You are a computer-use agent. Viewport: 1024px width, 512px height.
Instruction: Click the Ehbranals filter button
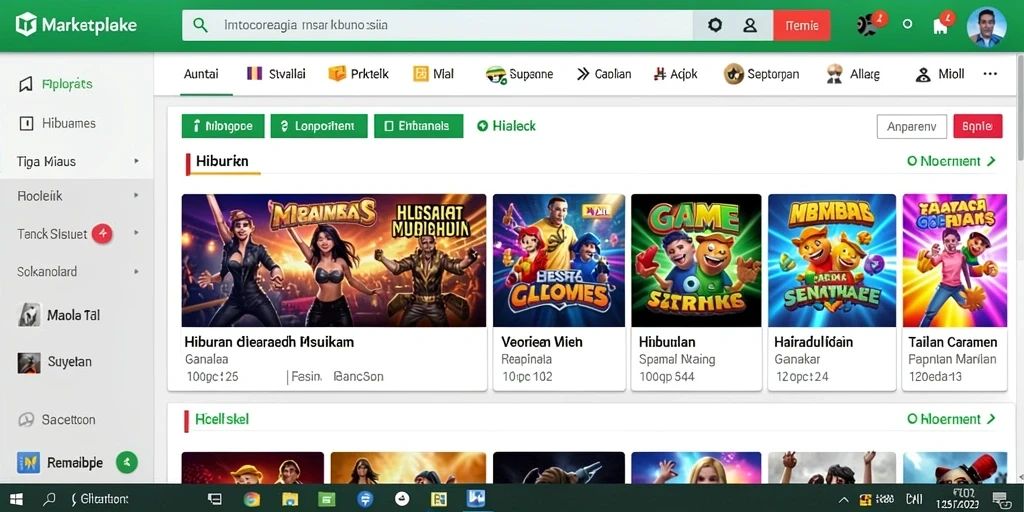(x=419, y=126)
